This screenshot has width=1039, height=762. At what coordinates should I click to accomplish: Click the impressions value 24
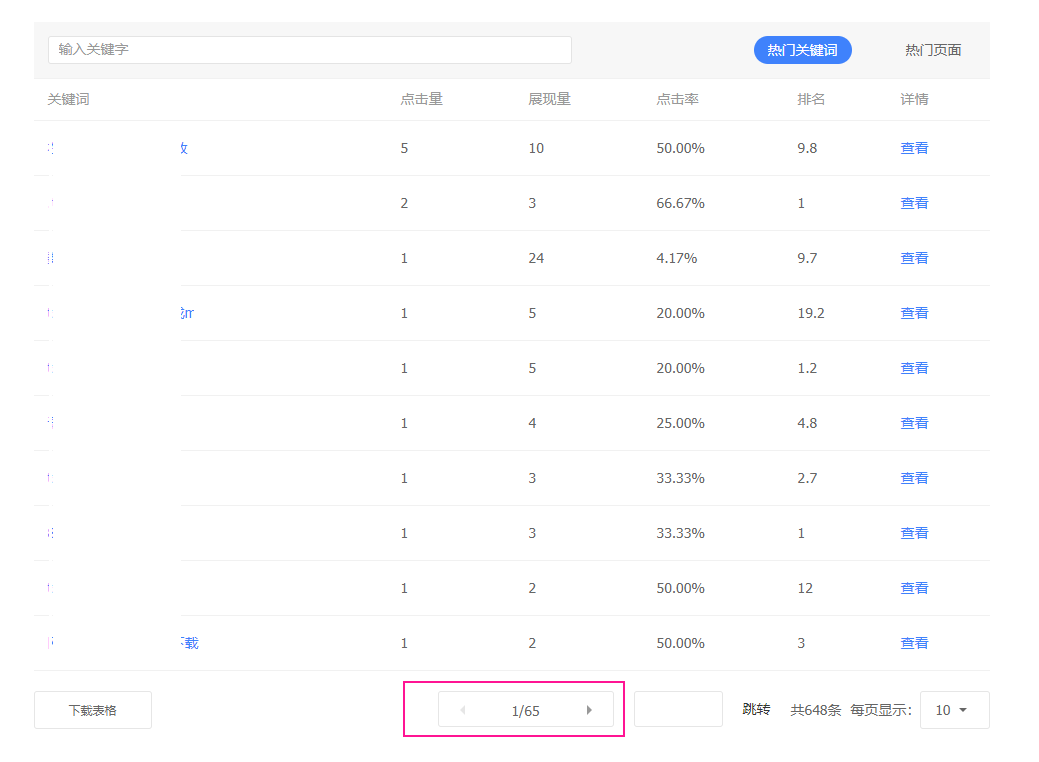[536, 258]
